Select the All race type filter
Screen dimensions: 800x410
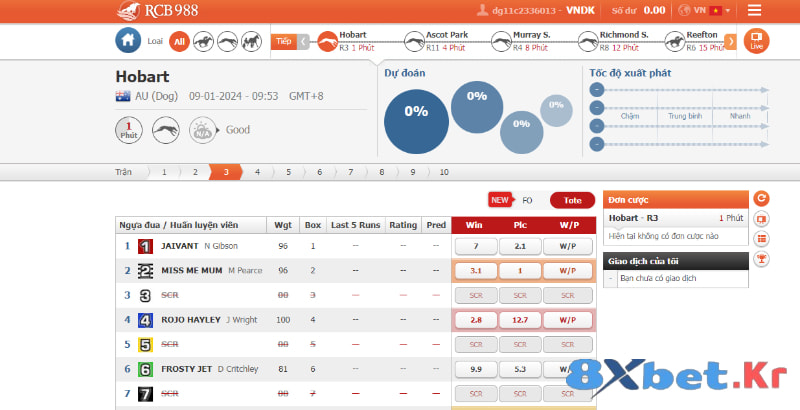tap(178, 41)
